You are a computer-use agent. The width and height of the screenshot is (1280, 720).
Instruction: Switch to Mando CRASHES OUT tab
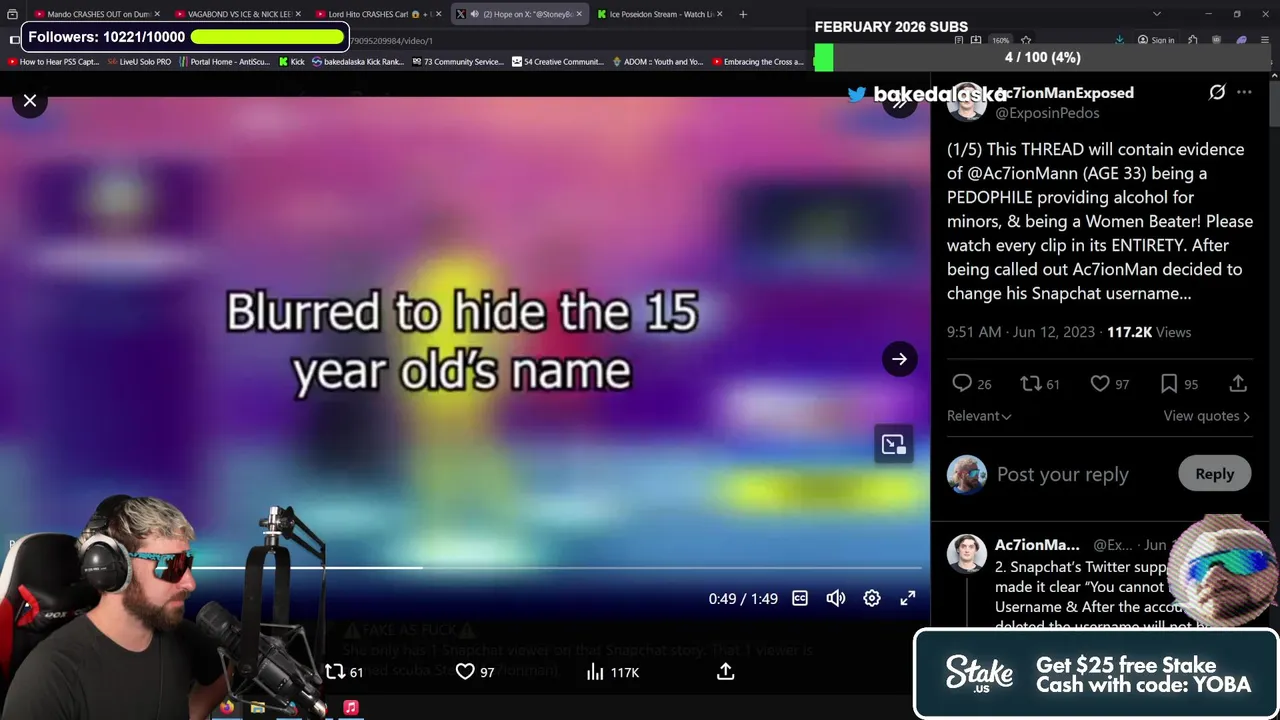(x=95, y=14)
